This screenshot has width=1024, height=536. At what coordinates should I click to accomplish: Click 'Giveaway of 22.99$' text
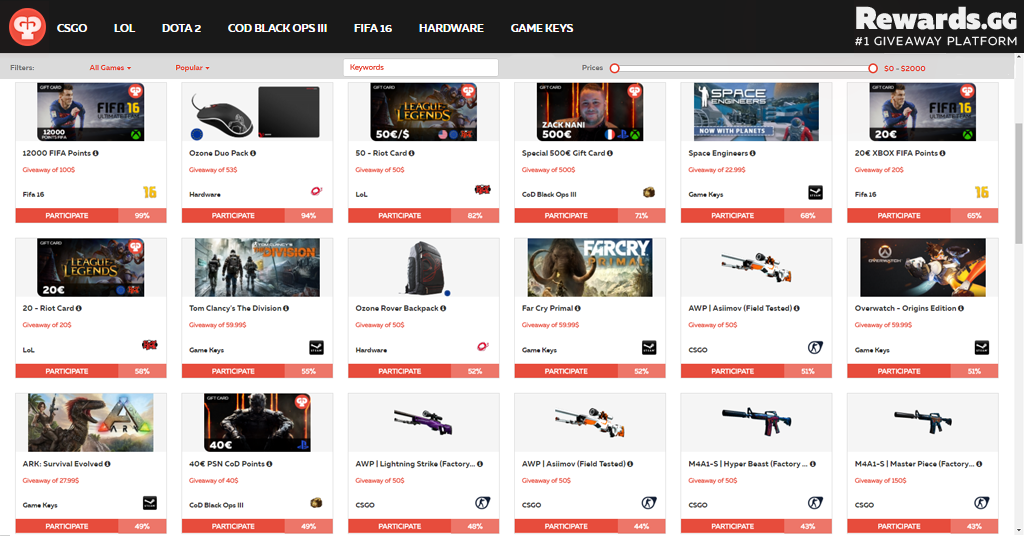716,170
